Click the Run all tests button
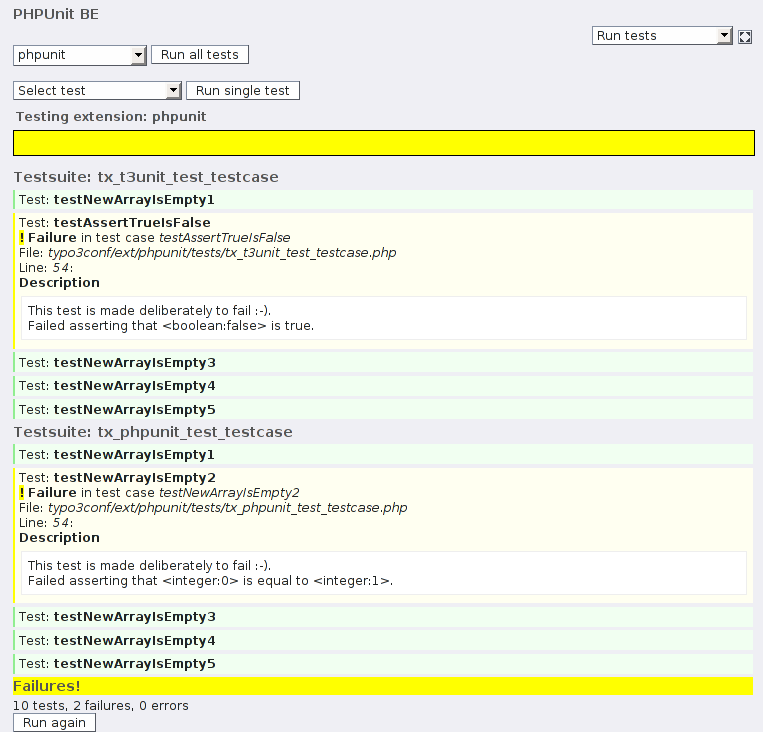 tap(200, 55)
